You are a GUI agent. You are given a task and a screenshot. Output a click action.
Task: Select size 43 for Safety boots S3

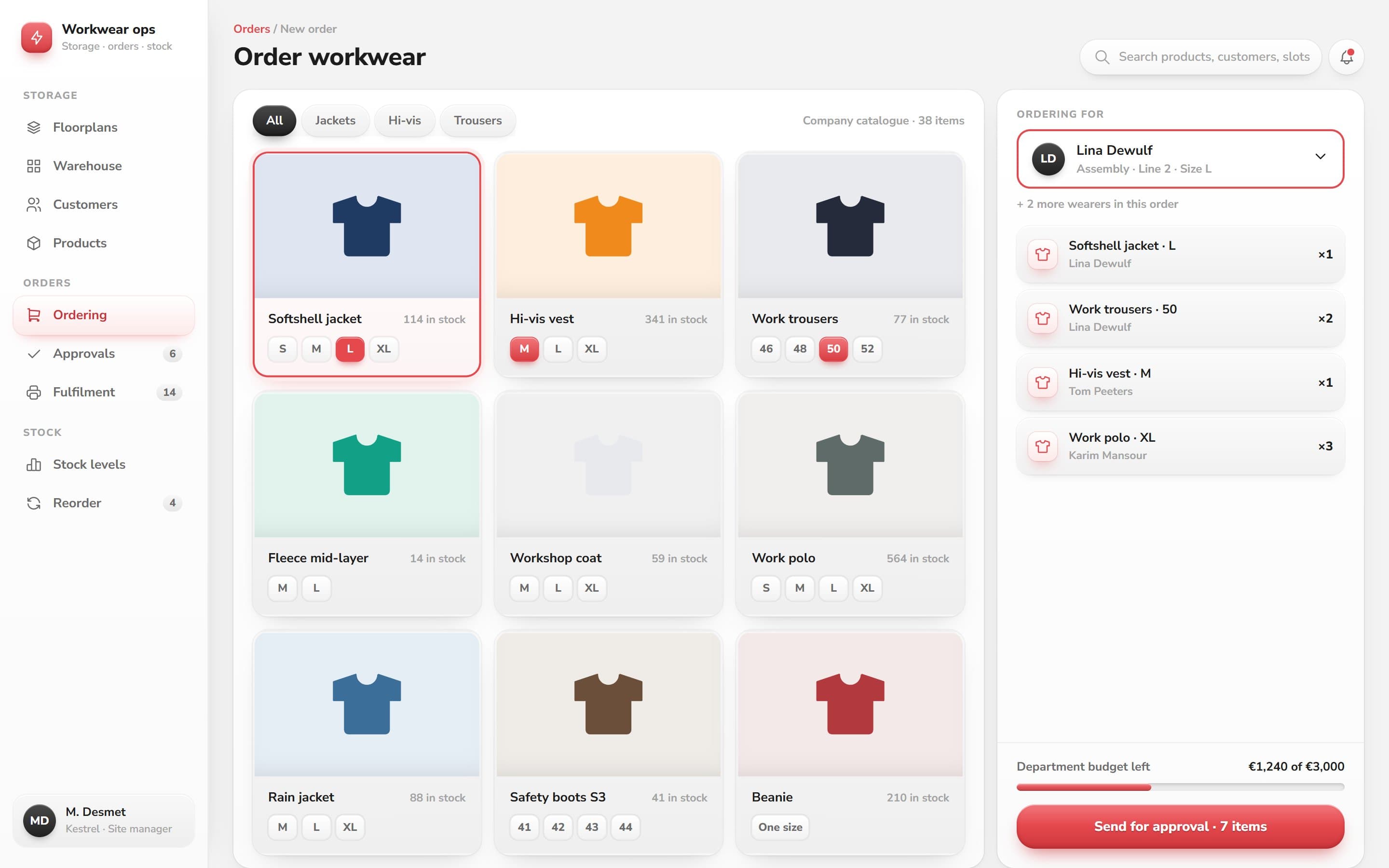tap(592, 827)
